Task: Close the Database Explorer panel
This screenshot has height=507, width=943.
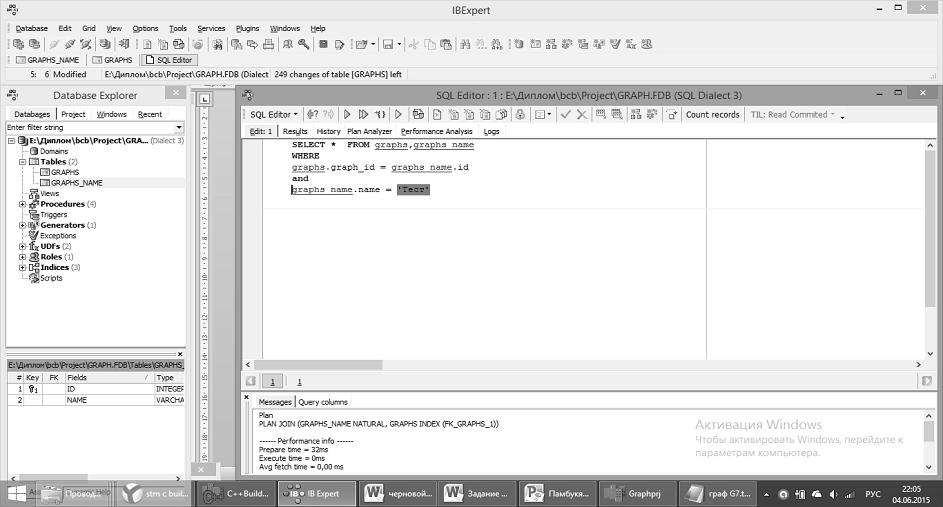Action: click(176, 93)
